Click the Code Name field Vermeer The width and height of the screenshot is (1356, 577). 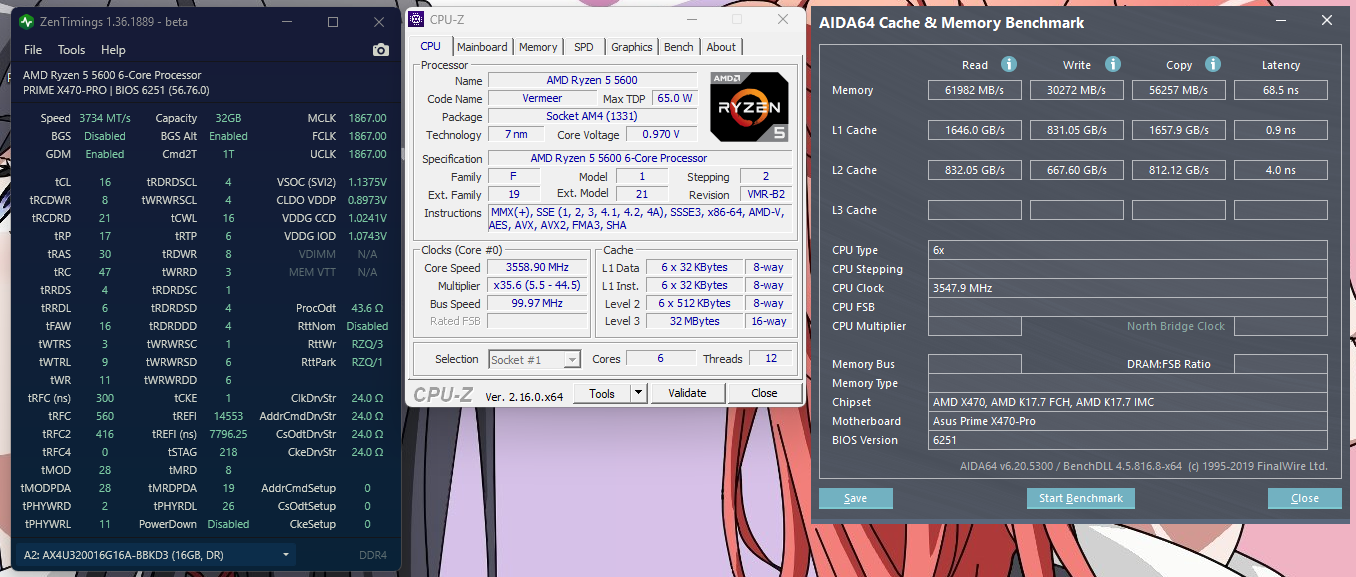click(x=542, y=99)
